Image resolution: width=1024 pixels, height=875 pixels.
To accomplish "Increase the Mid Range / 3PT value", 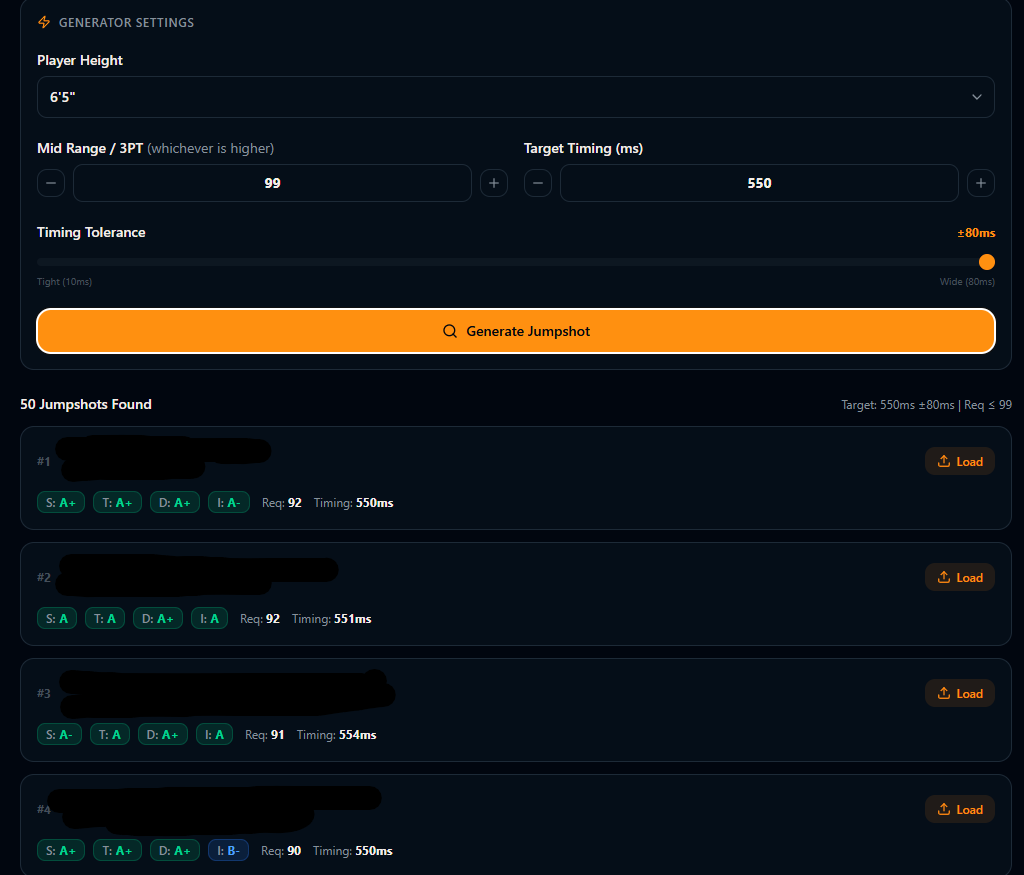I will [x=494, y=183].
